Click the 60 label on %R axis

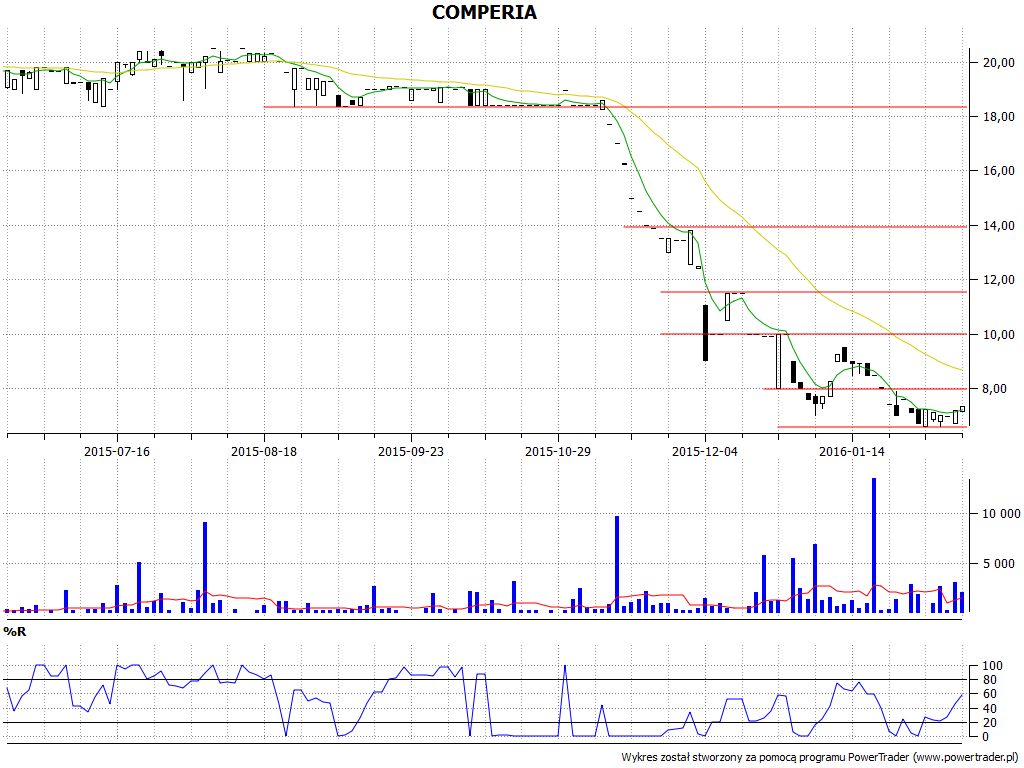(989, 694)
